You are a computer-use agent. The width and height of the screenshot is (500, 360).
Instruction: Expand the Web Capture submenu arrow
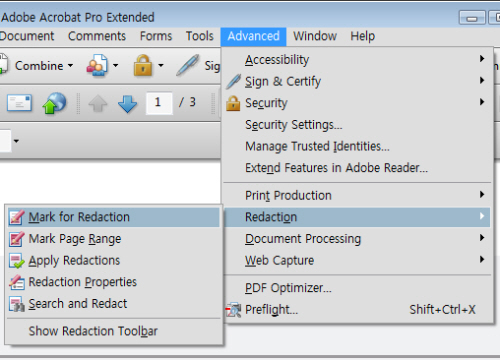coord(482,259)
